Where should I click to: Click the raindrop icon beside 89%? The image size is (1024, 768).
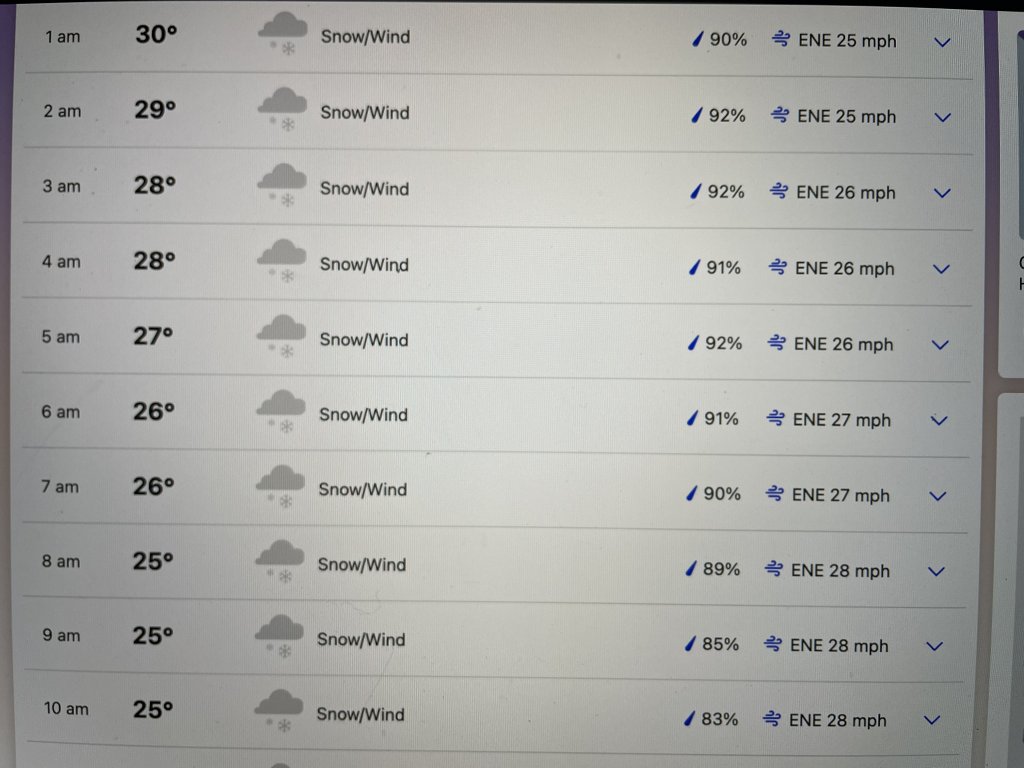(689, 569)
